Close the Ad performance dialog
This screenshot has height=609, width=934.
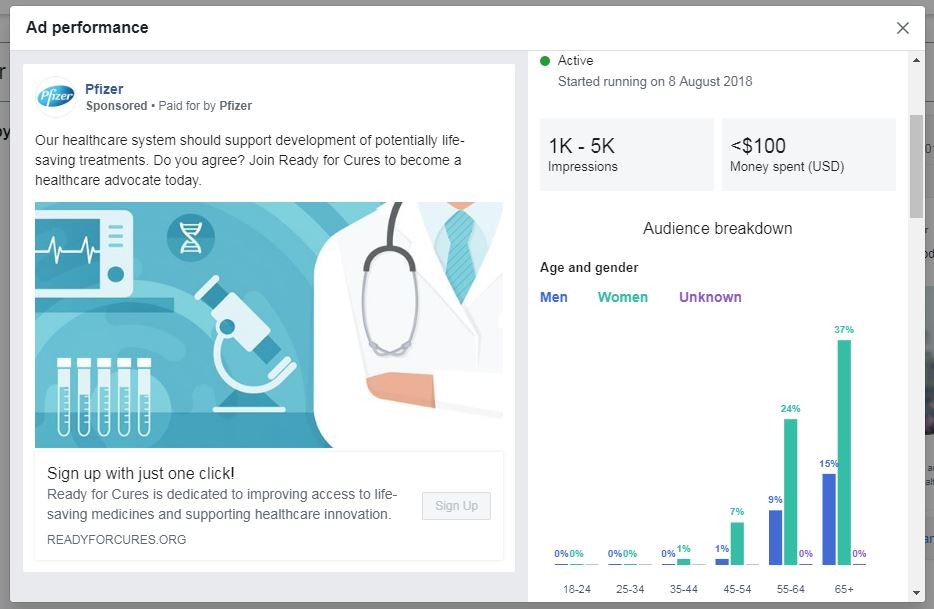click(902, 28)
